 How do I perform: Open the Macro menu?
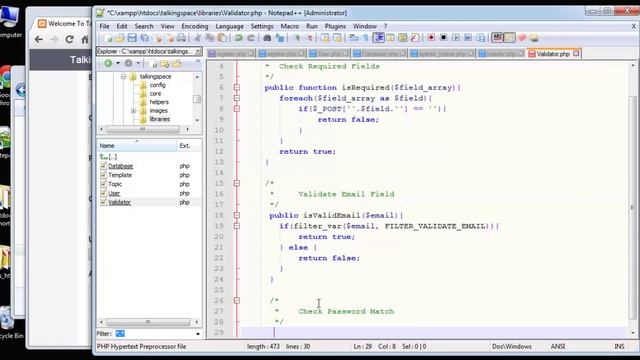click(289, 26)
